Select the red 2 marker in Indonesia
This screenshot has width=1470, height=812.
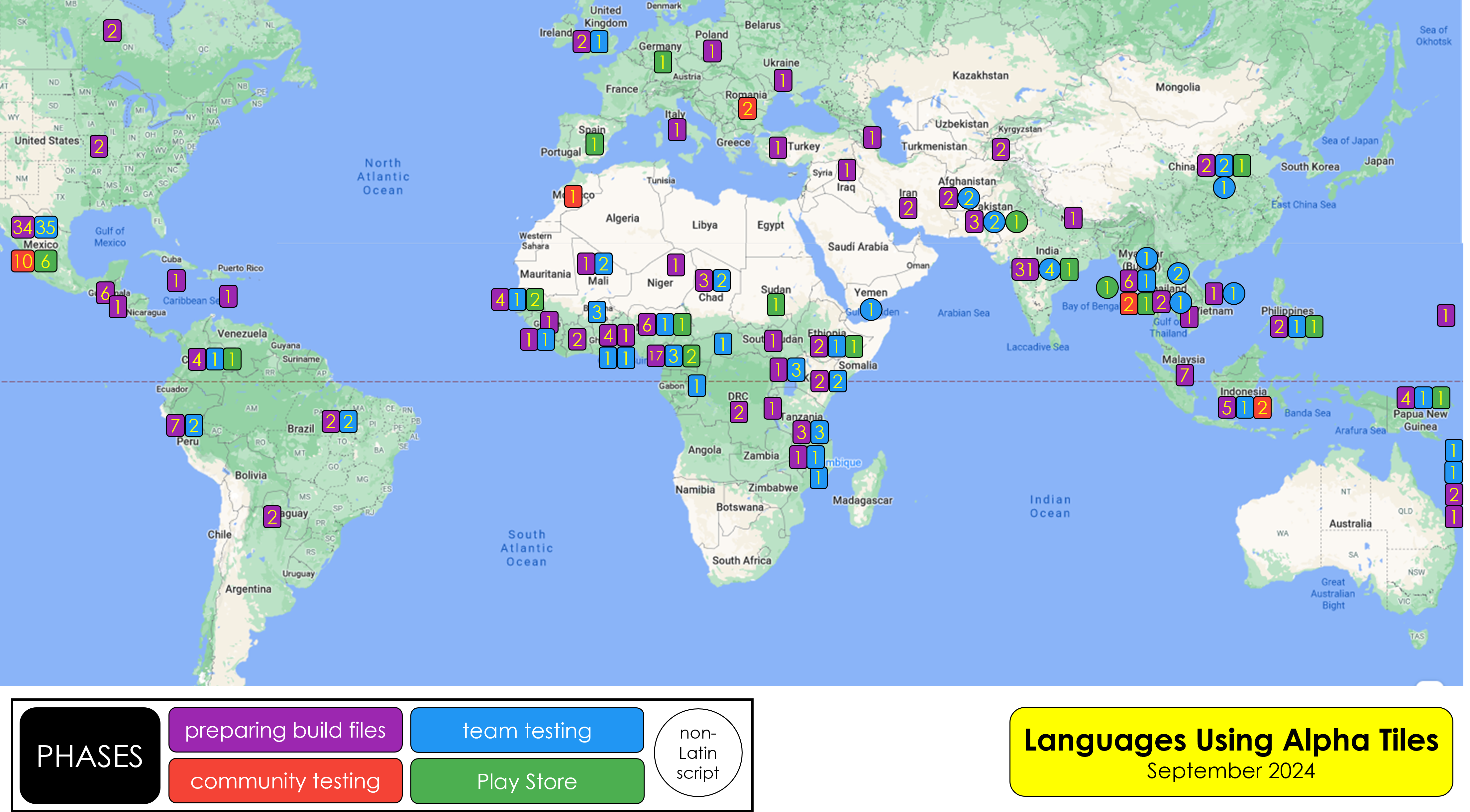pos(1262,408)
